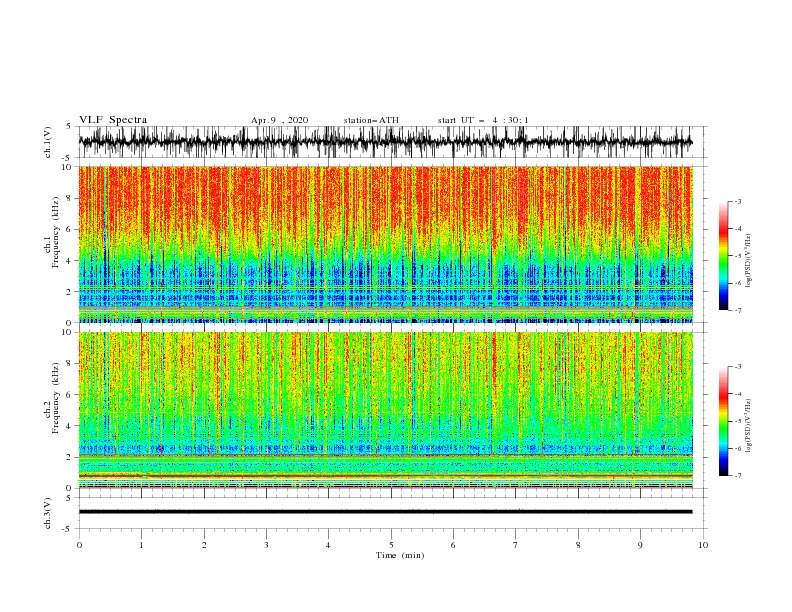
Task: Click the "9" tick on the time axis
Action: (x=640, y=545)
